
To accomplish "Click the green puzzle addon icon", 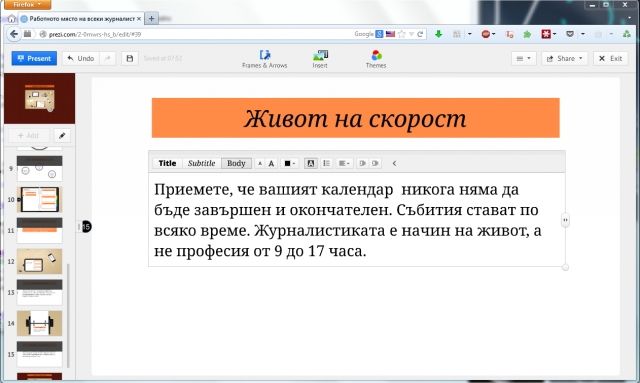I will 527,34.
